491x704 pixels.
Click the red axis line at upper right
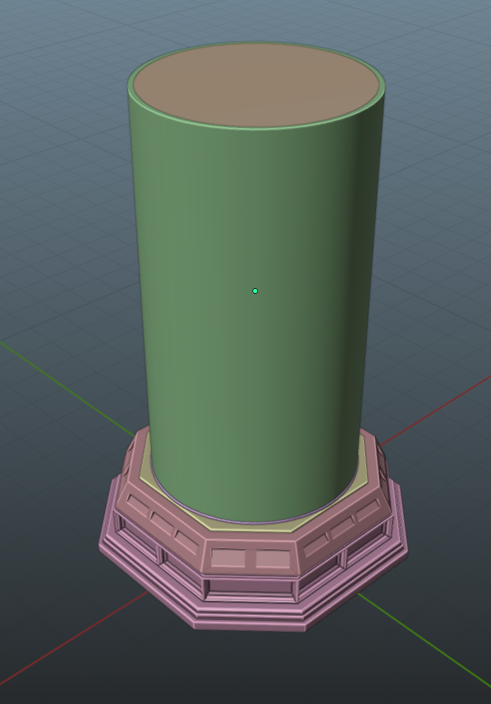(x=435, y=410)
